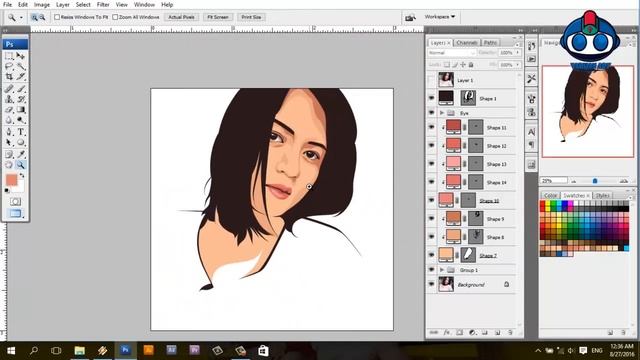The width and height of the screenshot is (640, 360).
Task: Click the Zoom In option icon
Action: [x=34, y=17]
